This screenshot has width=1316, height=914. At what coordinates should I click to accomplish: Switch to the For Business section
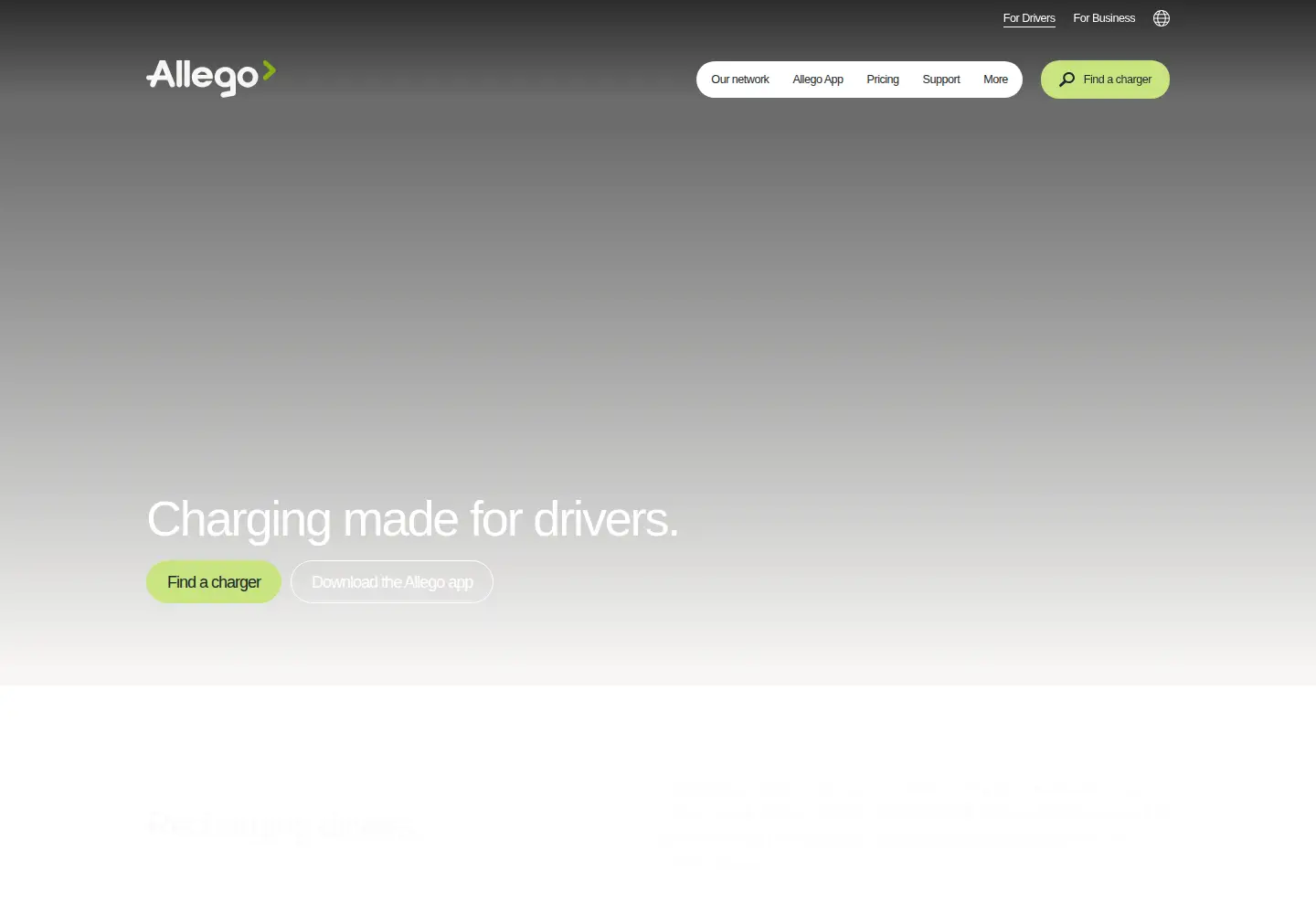(1104, 18)
